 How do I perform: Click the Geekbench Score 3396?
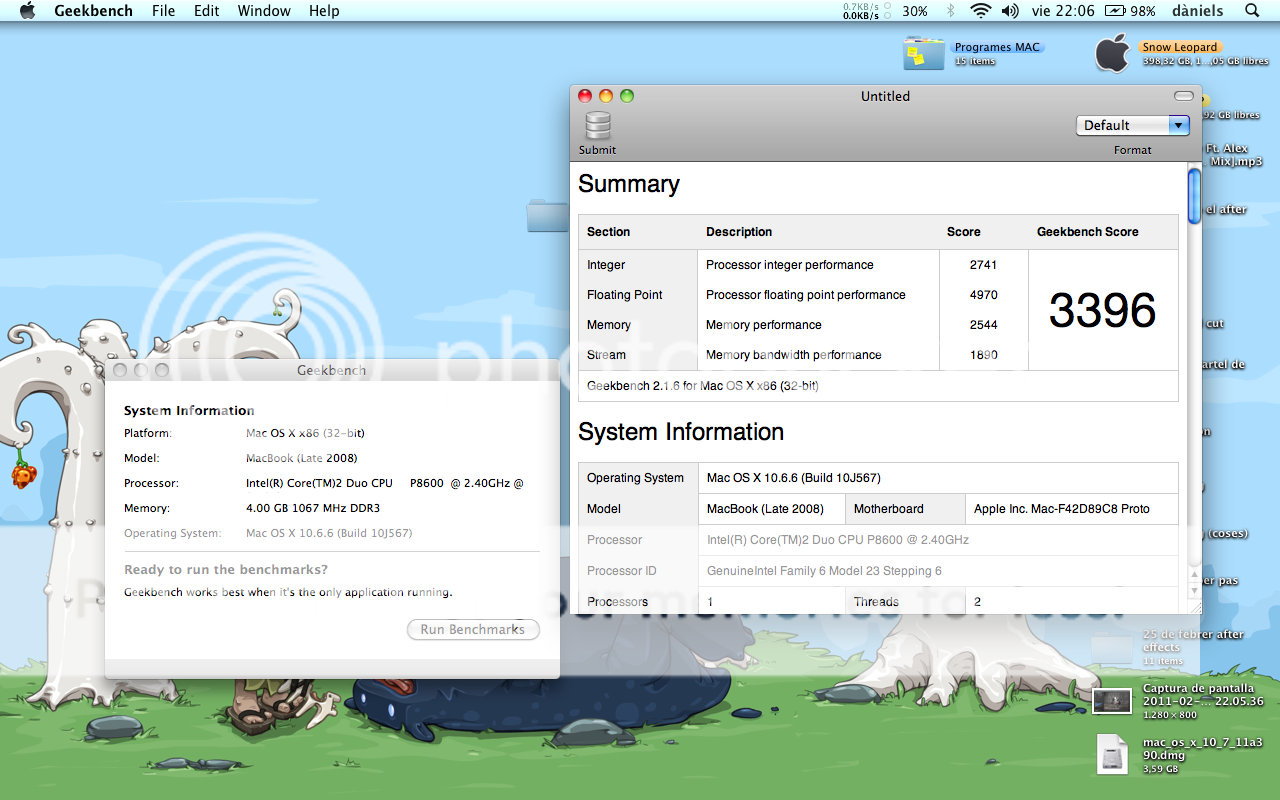point(1102,311)
